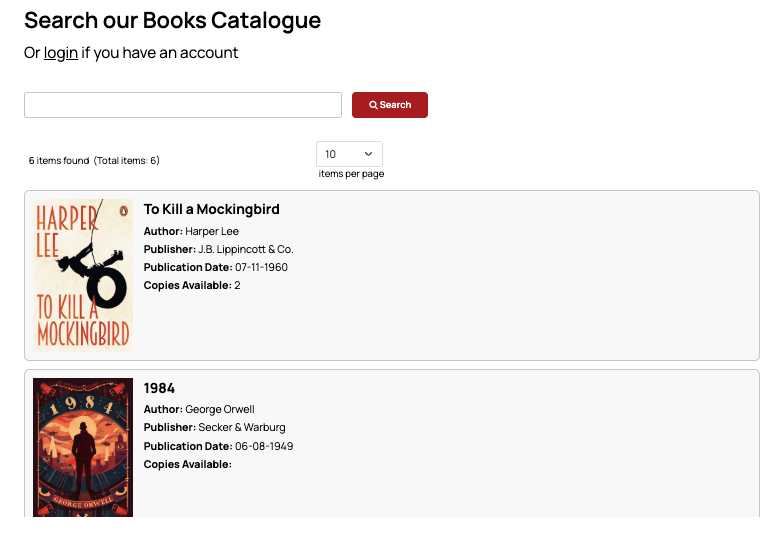The image size is (769, 554).
Task: Select the To Kill a Mockingbird title
Action: click(x=211, y=209)
